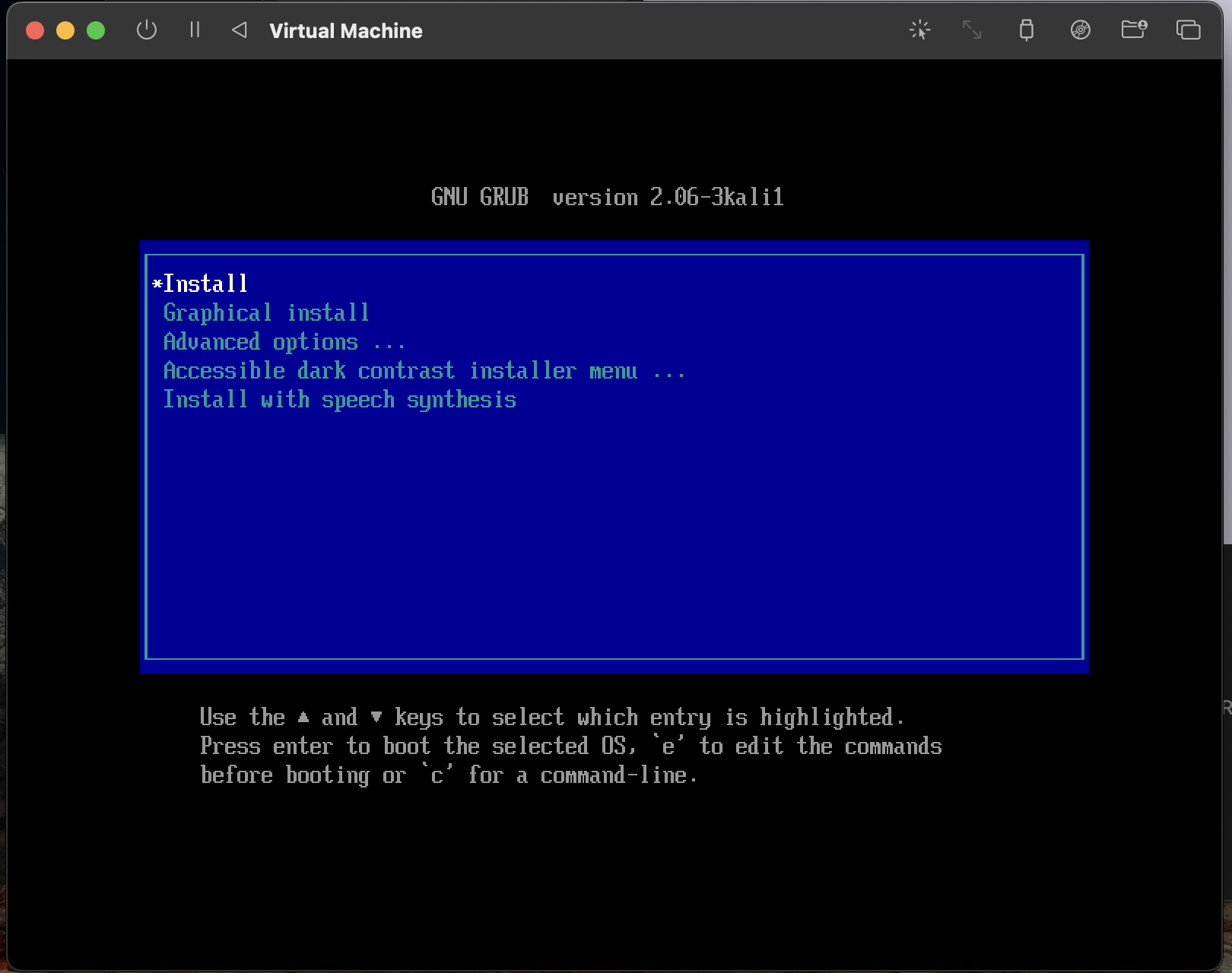Open the USB devices icon

click(x=1026, y=30)
